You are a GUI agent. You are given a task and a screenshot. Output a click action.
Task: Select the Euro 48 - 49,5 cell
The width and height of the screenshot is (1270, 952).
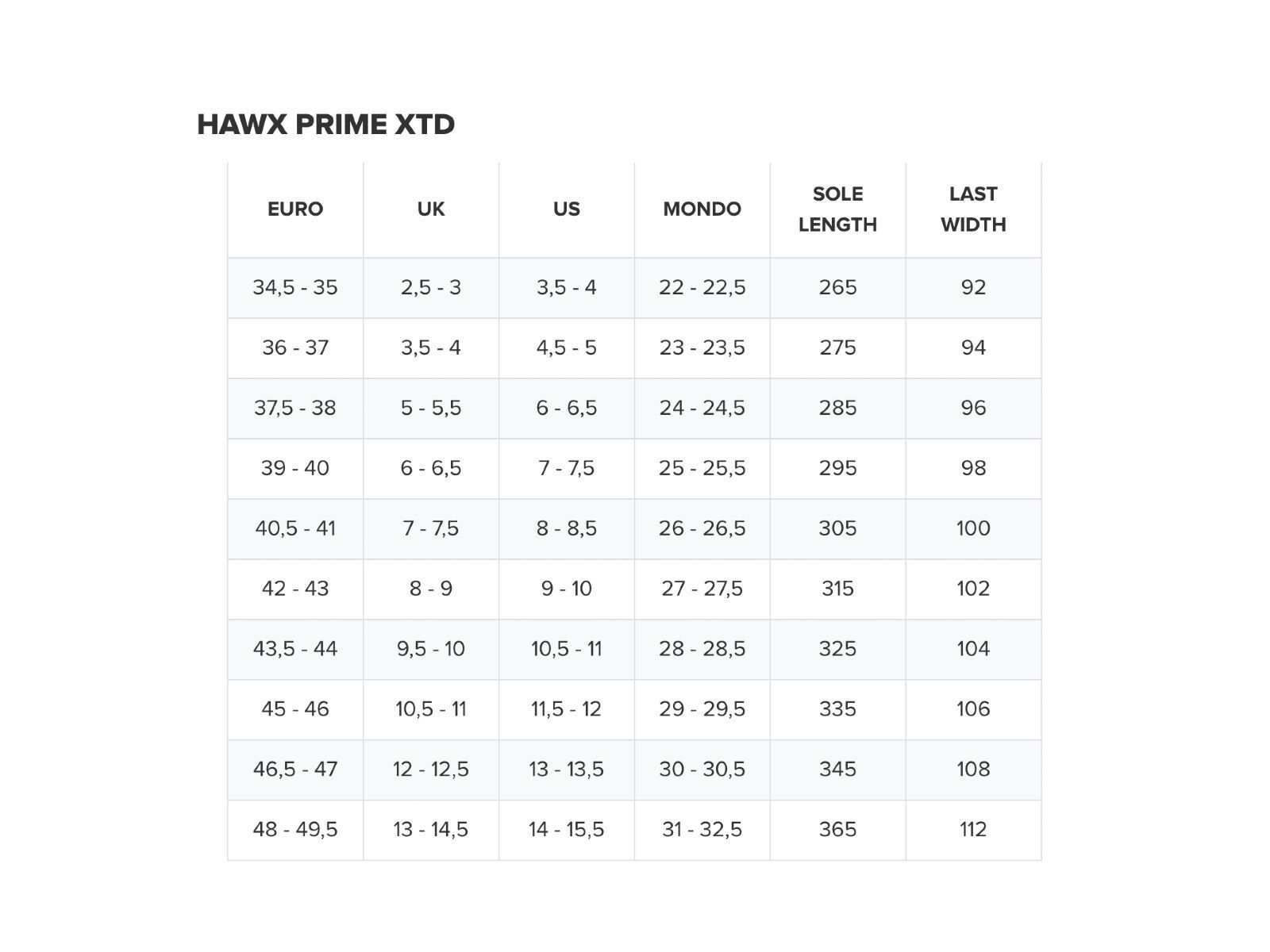(295, 830)
